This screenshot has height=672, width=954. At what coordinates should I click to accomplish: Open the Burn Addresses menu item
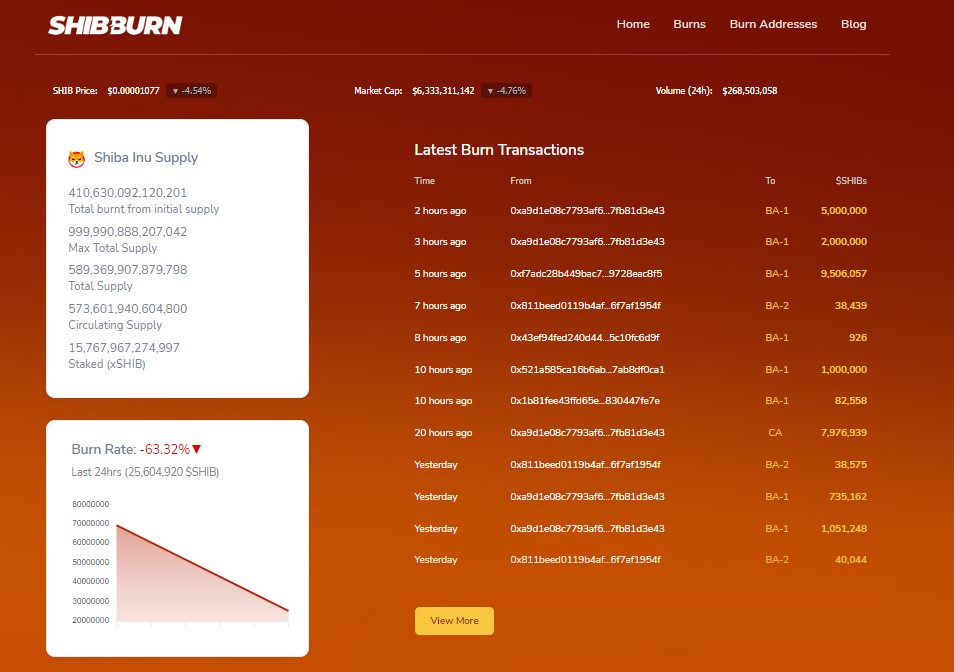pyautogui.click(x=773, y=24)
